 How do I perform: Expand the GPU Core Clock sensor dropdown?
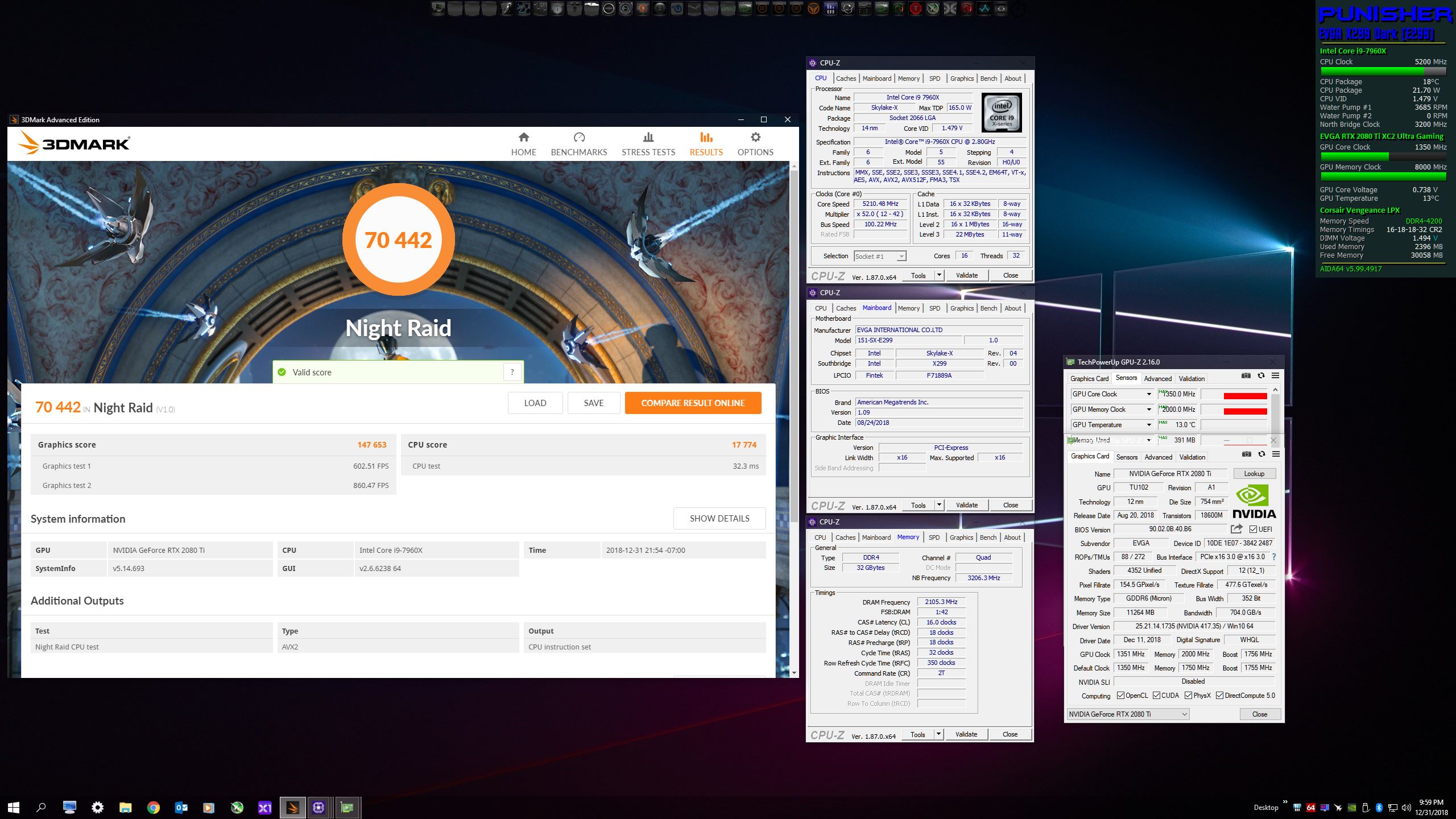(1148, 394)
